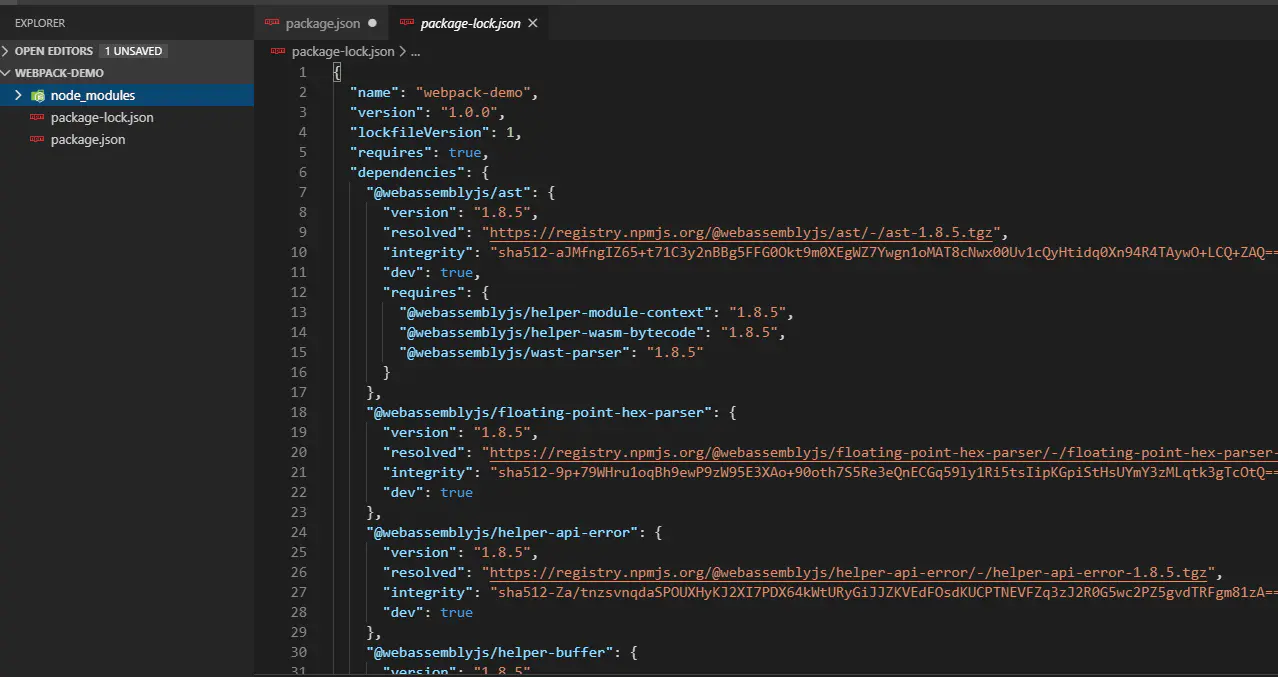Image resolution: width=1278 pixels, height=677 pixels.
Task: Click the integrity hash on line 21
Action: (x=883, y=472)
